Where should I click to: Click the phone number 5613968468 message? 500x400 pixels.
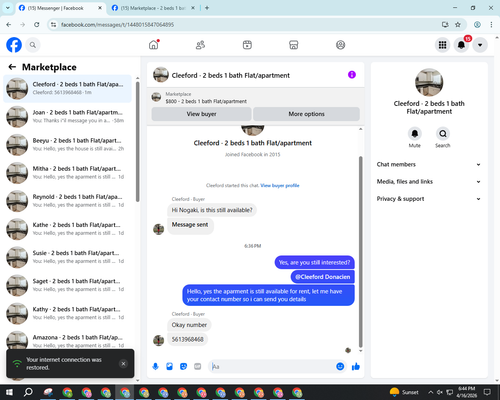[188, 339]
